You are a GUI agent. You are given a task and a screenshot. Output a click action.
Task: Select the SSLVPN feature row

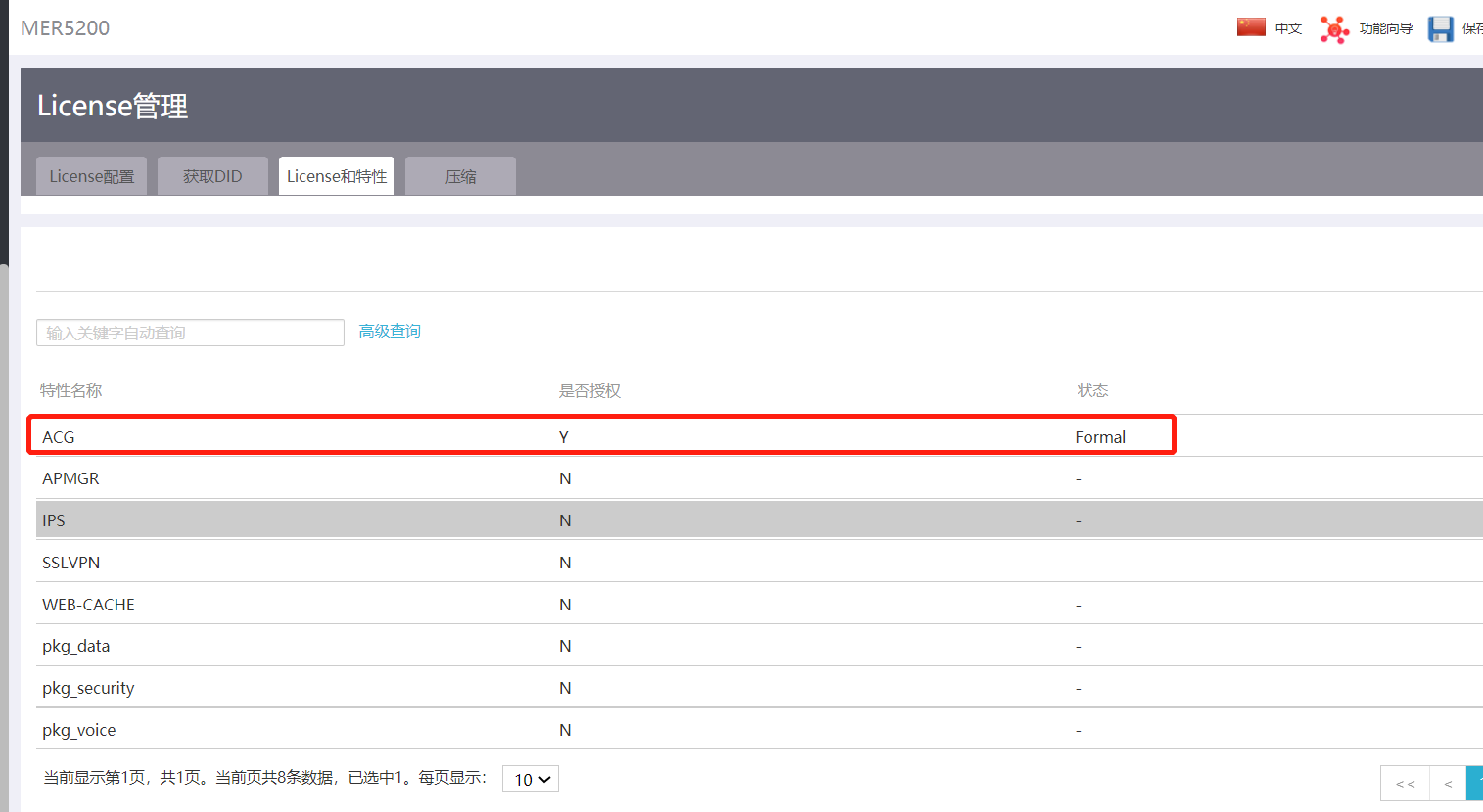click(760, 562)
